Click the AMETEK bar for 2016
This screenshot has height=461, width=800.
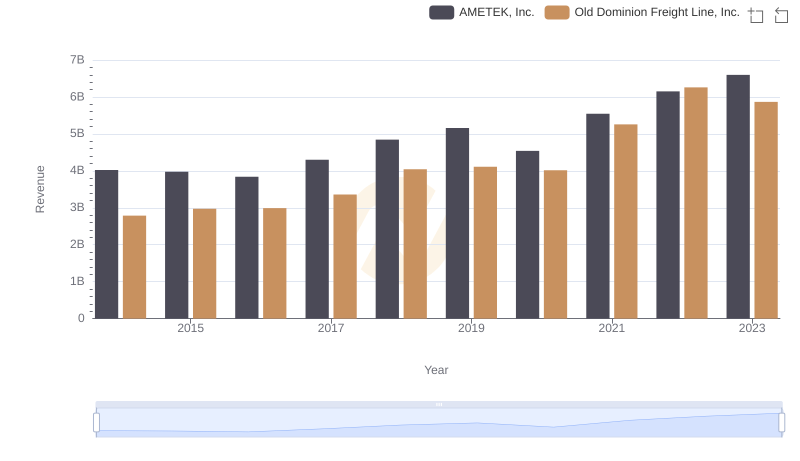[247, 248]
